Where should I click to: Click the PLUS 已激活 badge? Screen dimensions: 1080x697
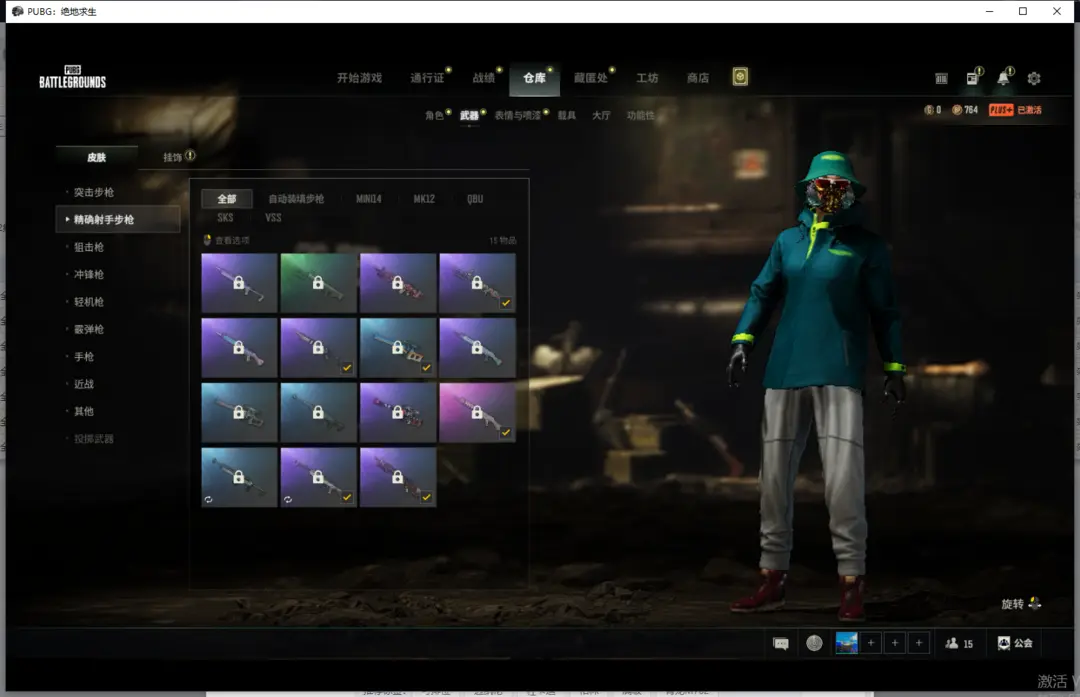click(1015, 110)
